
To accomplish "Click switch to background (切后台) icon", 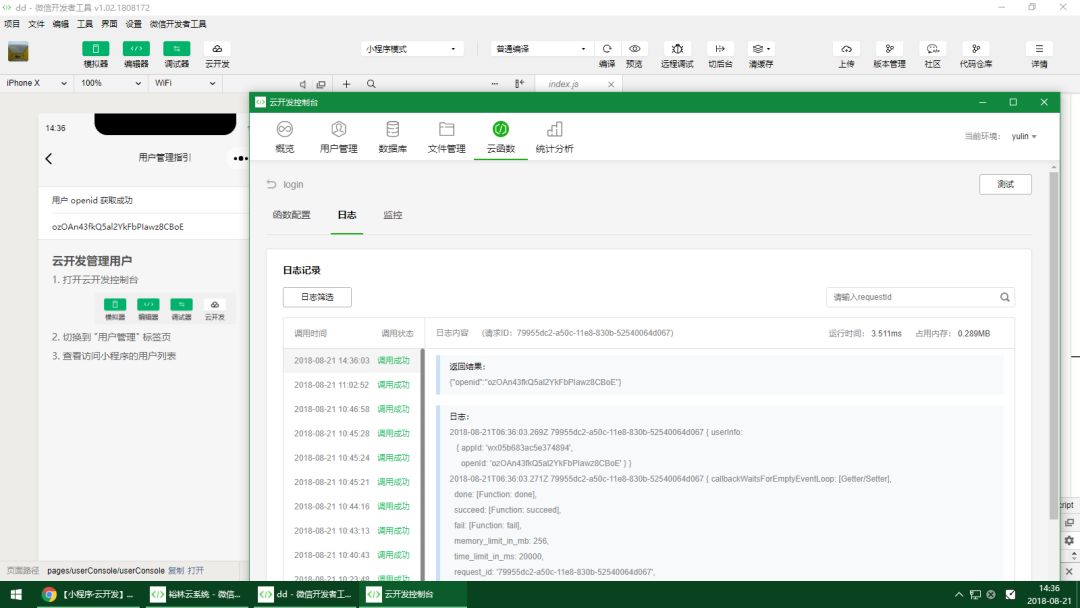I will point(720,49).
